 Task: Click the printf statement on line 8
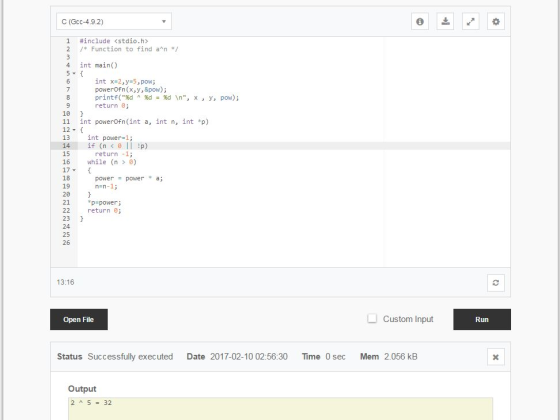point(167,98)
